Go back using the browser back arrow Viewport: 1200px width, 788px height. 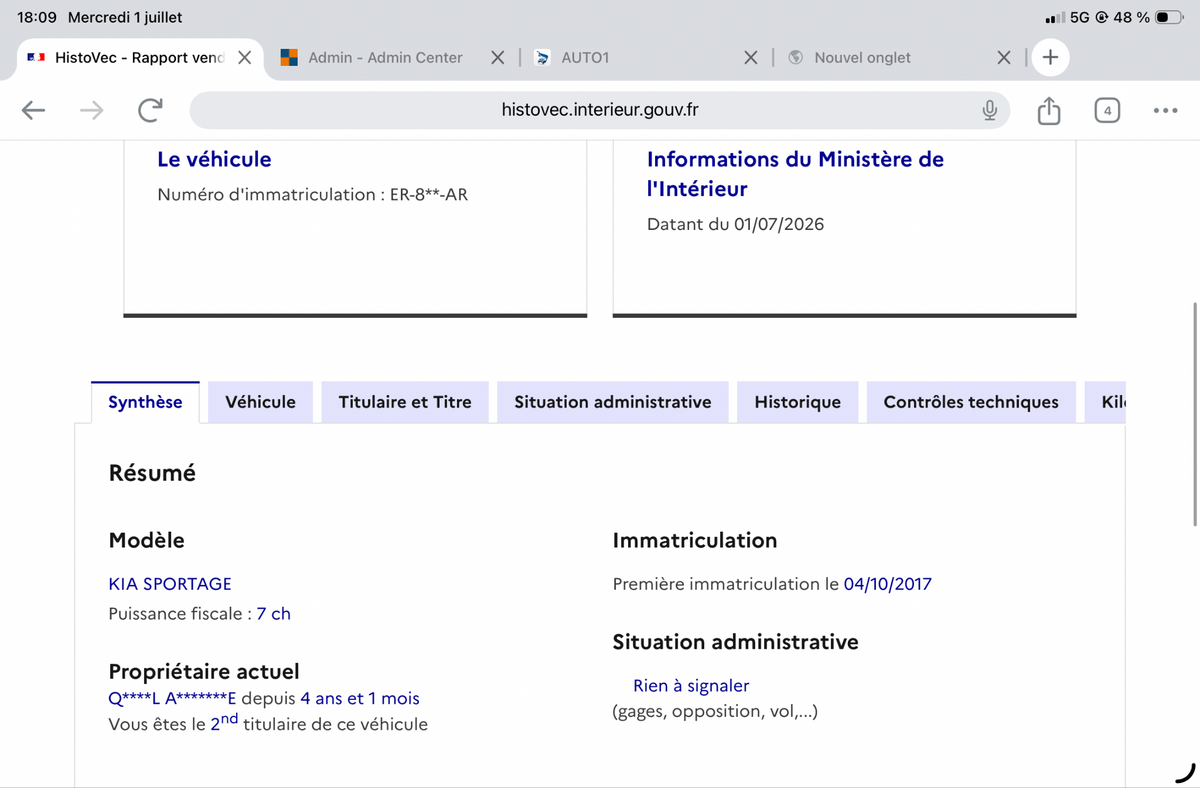(34, 110)
